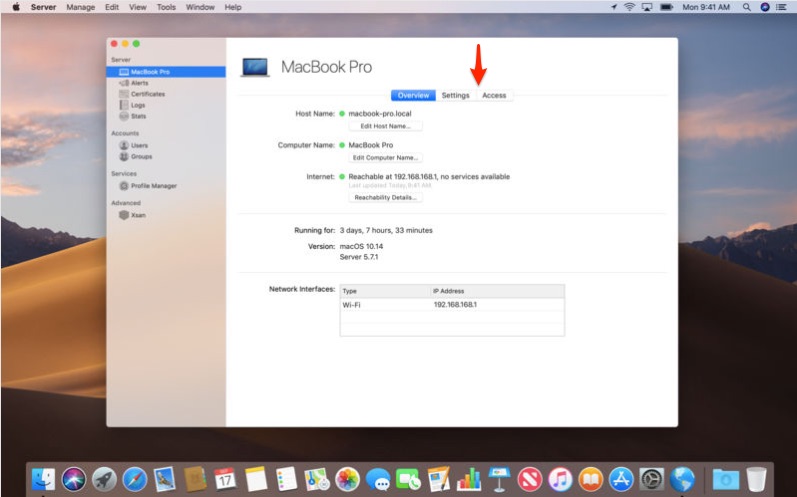Click the Wi-Fi status icon in menu bar
Viewport: 797px width, 497px height.
[x=630, y=7]
